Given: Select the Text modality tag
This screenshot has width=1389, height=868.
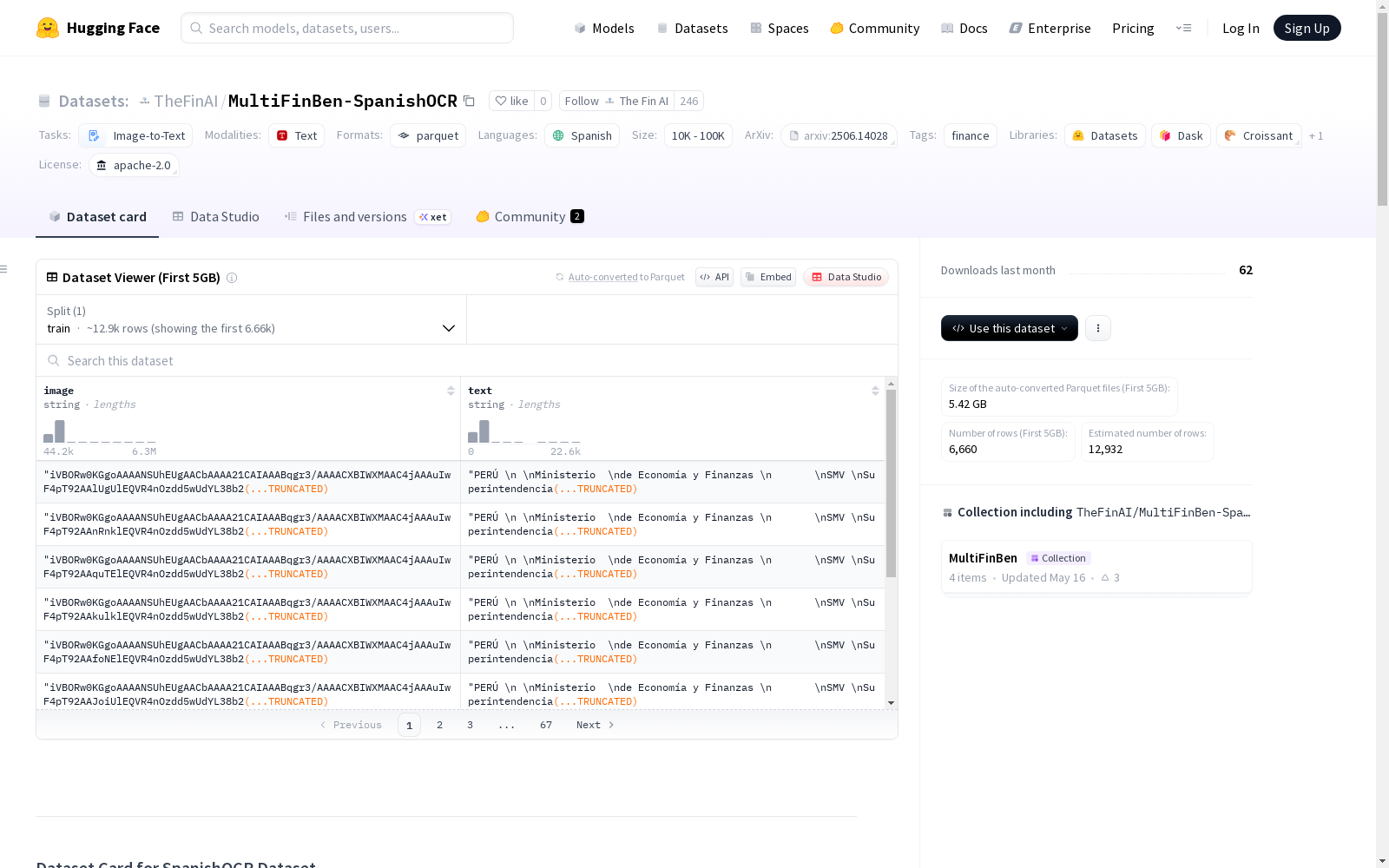Looking at the screenshot, I should (x=297, y=135).
